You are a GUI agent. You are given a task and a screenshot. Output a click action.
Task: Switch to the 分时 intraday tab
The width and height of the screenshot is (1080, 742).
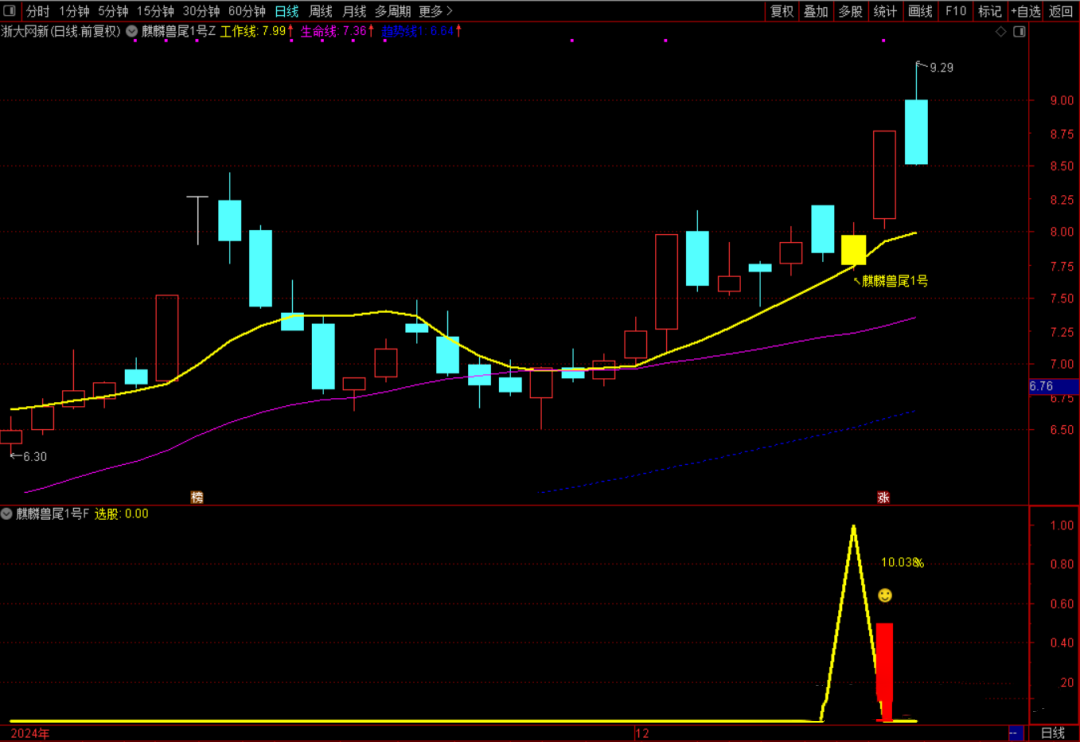pyautogui.click(x=37, y=11)
